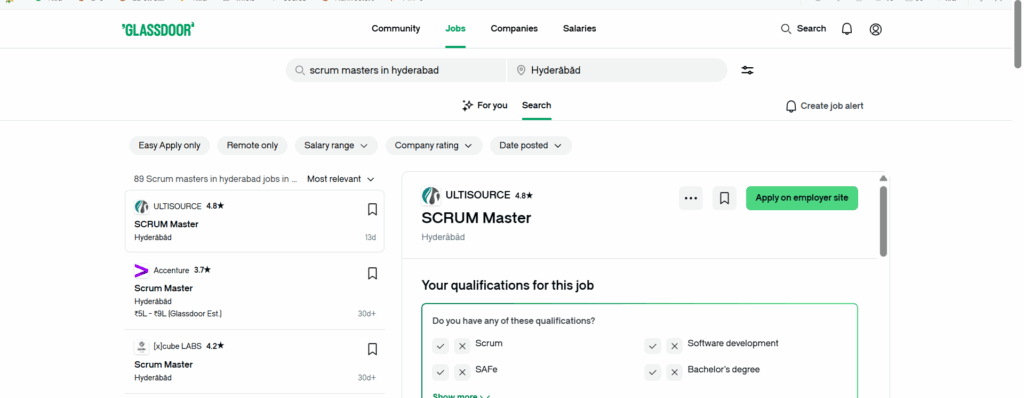Viewport: 1024px width, 398px height.
Task: Open the ULTISOURCE SCRUM Master job title
Action: 166,224
